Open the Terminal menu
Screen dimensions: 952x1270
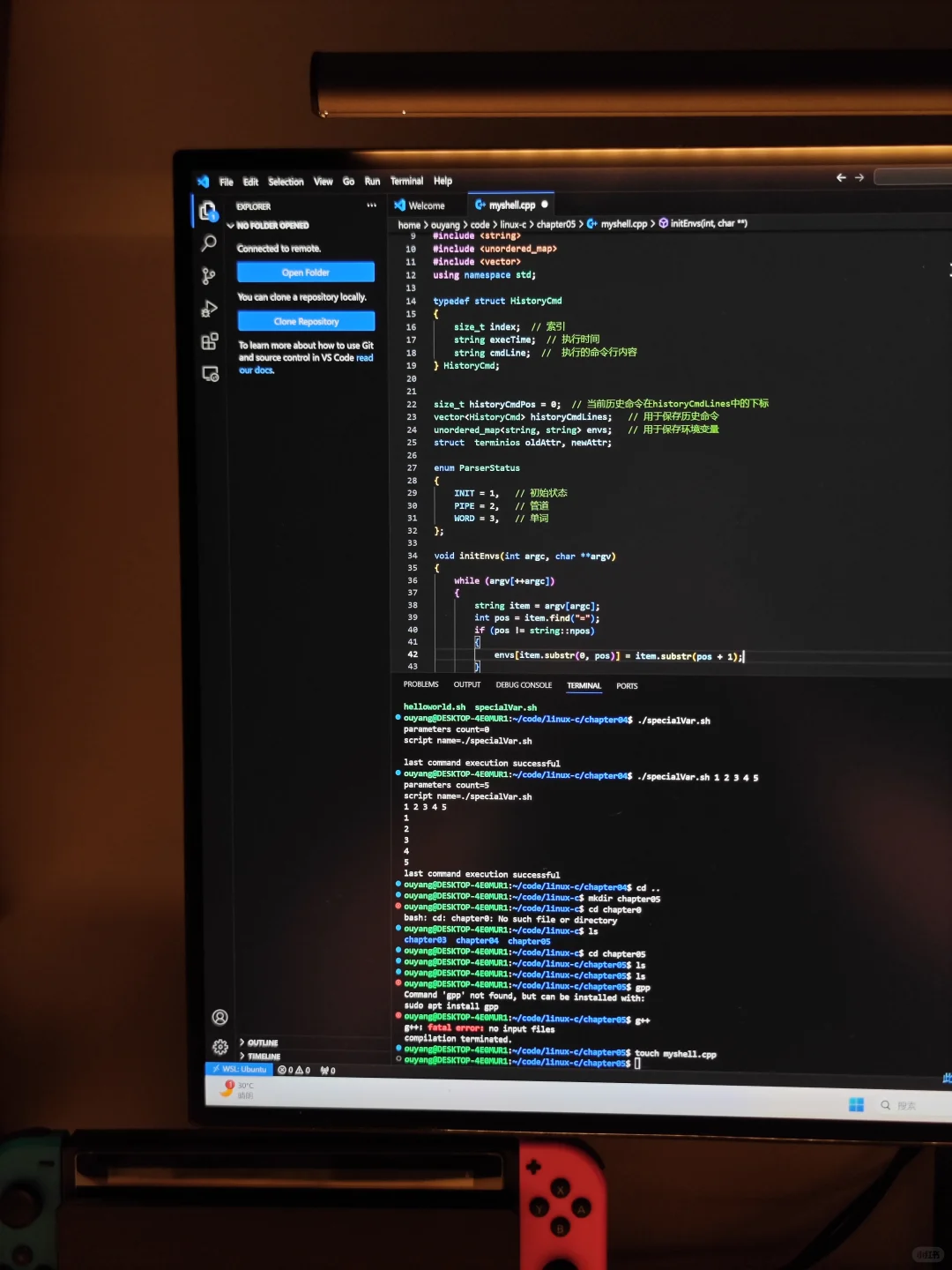[x=406, y=181]
